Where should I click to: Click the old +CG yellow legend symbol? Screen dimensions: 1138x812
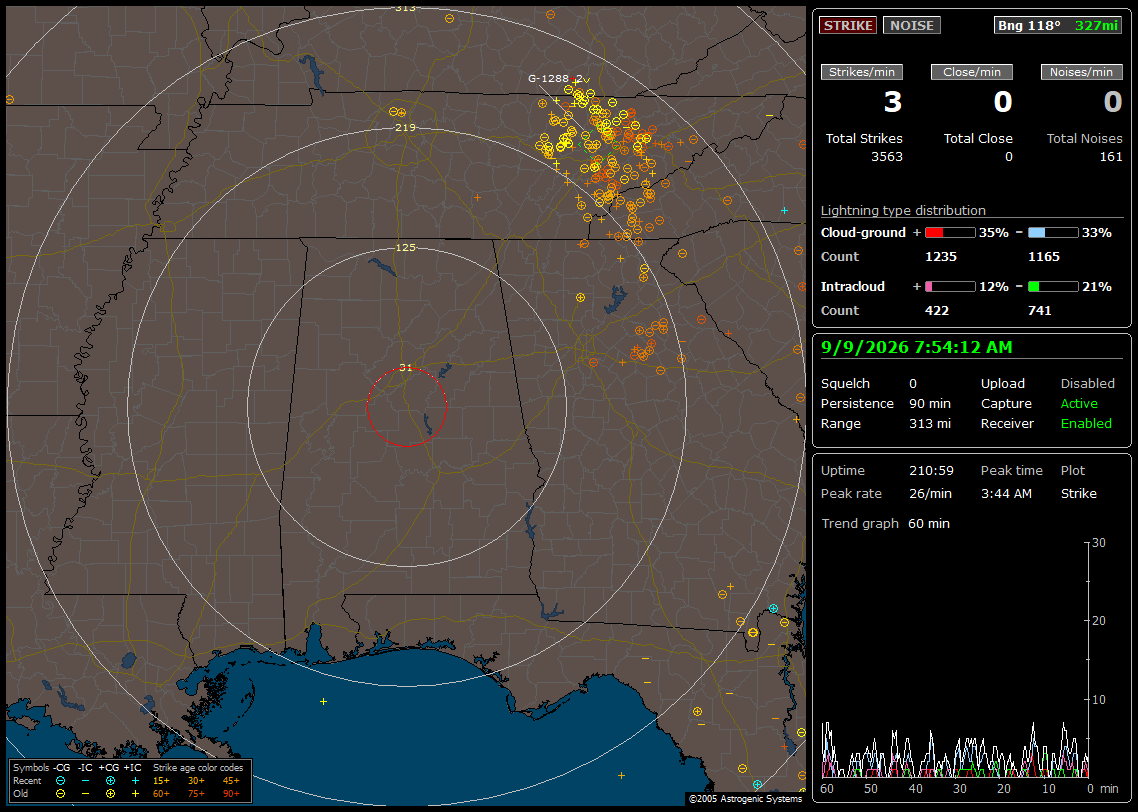(x=110, y=794)
